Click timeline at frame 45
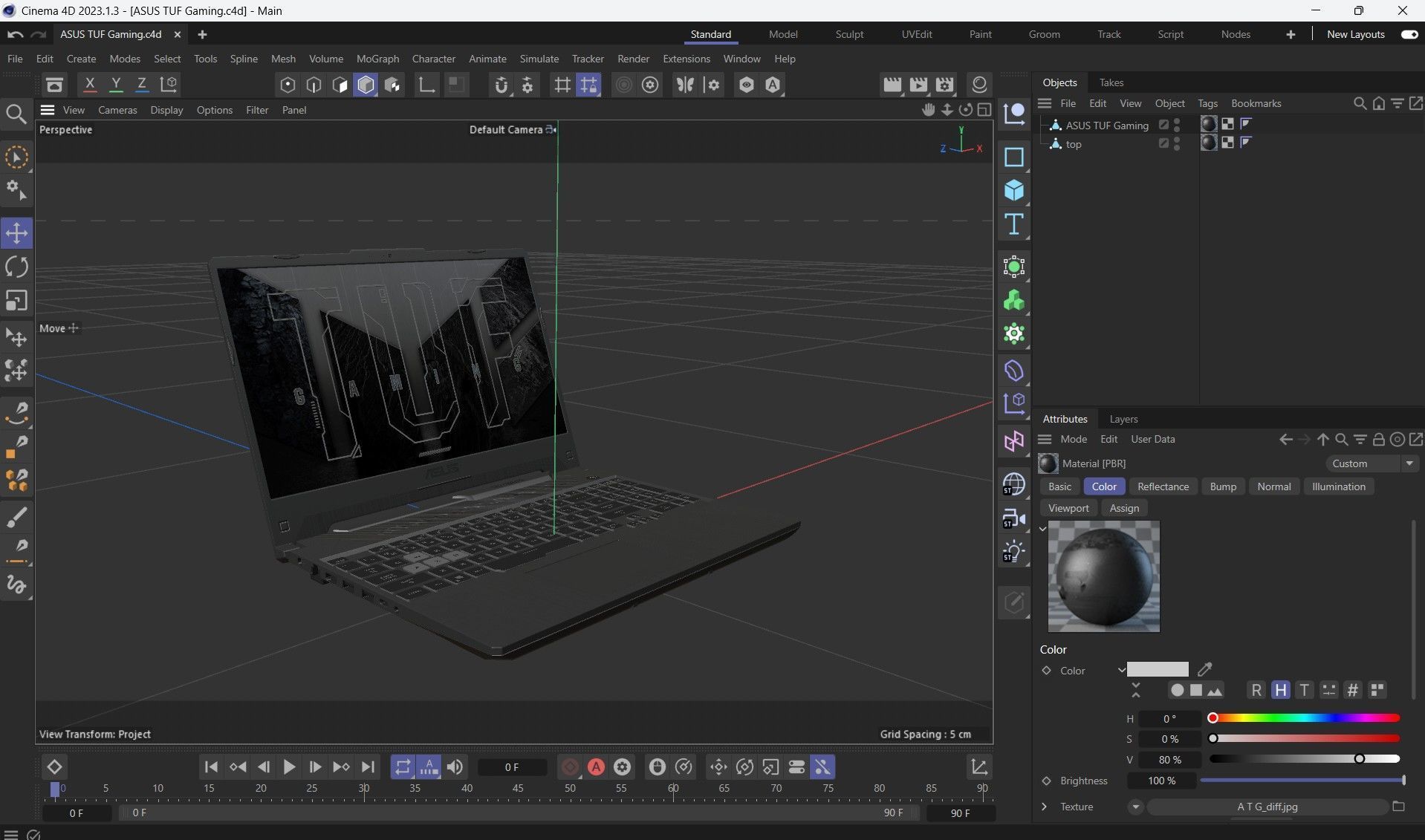Screen dimensions: 1425x840 click(518, 789)
